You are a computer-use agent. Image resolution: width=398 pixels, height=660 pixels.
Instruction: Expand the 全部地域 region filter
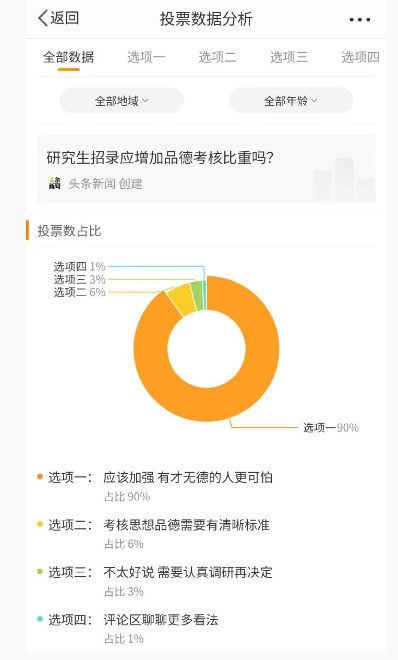pos(122,101)
